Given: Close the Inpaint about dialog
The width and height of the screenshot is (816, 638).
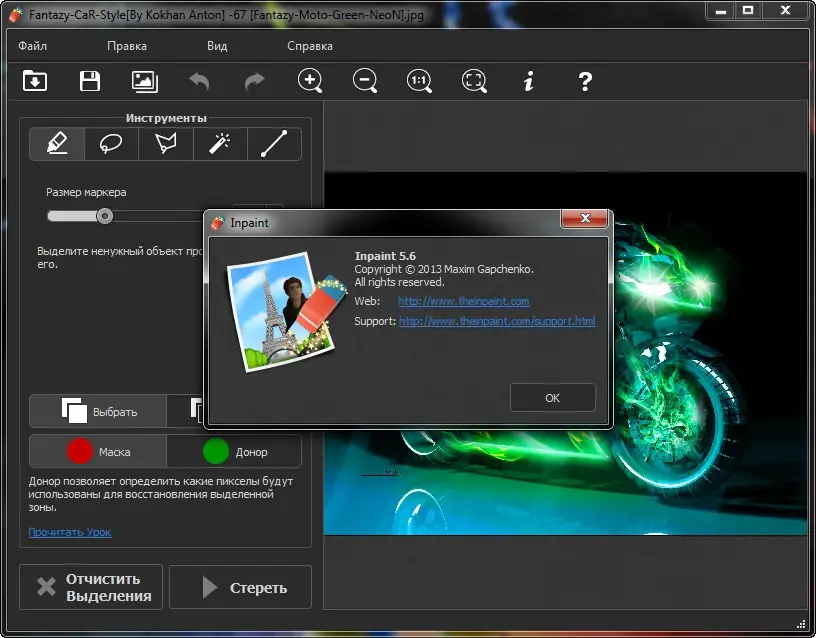Looking at the screenshot, I should (x=584, y=218).
